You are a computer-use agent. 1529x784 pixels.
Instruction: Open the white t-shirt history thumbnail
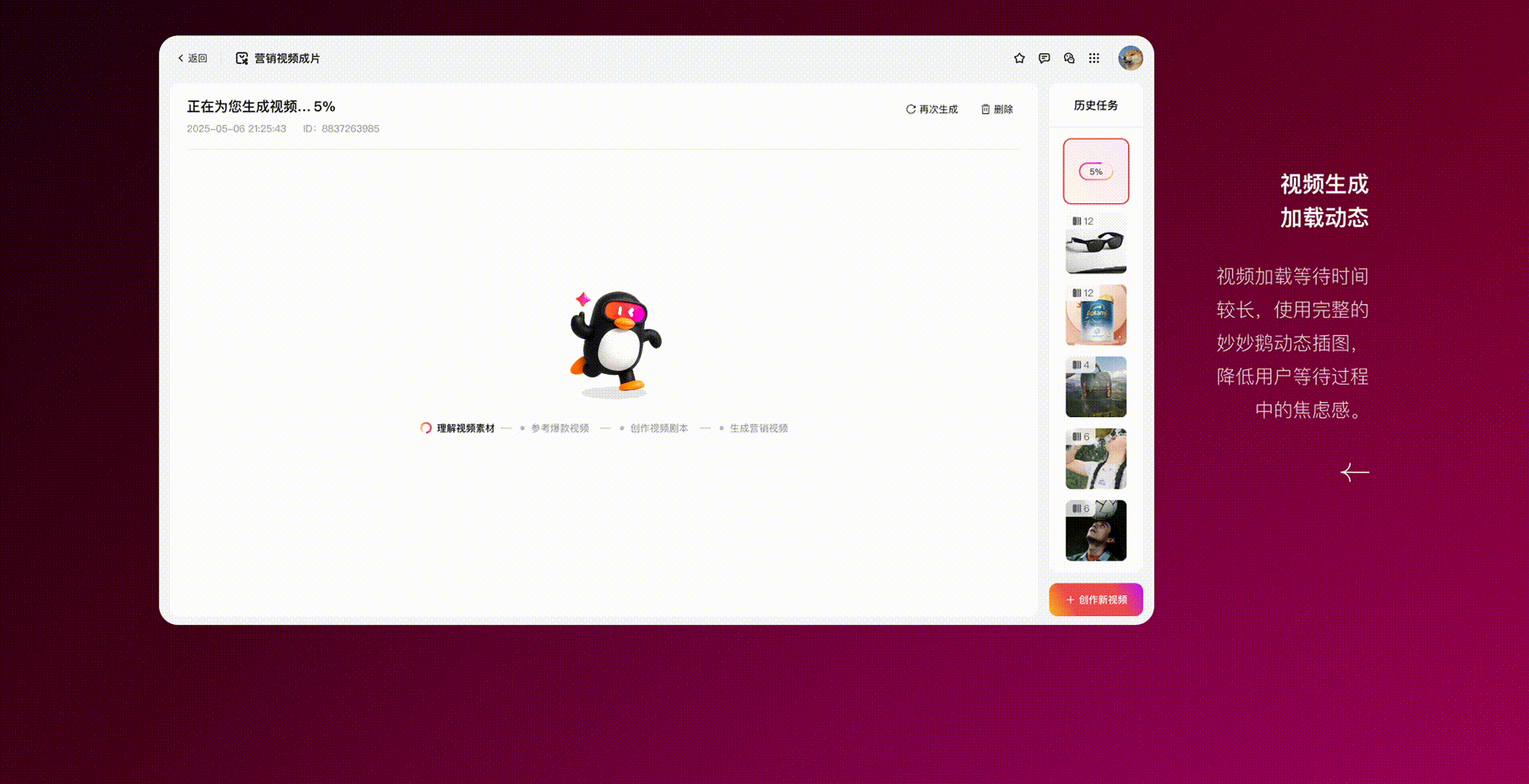[x=1096, y=458]
